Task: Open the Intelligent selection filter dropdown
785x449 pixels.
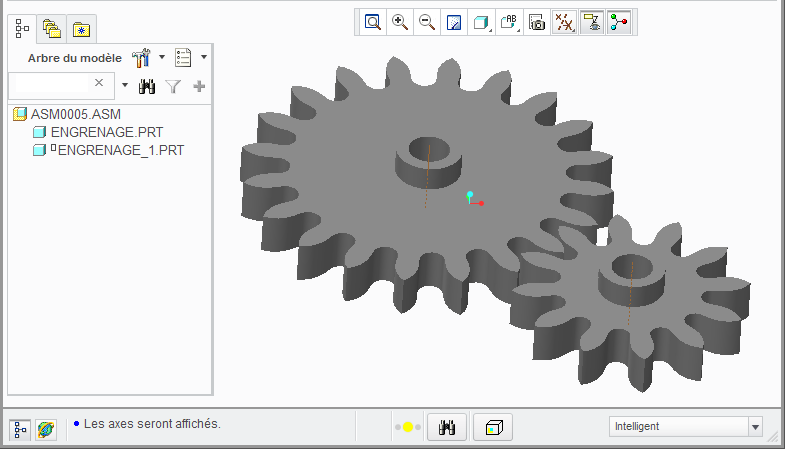Action: (754, 427)
